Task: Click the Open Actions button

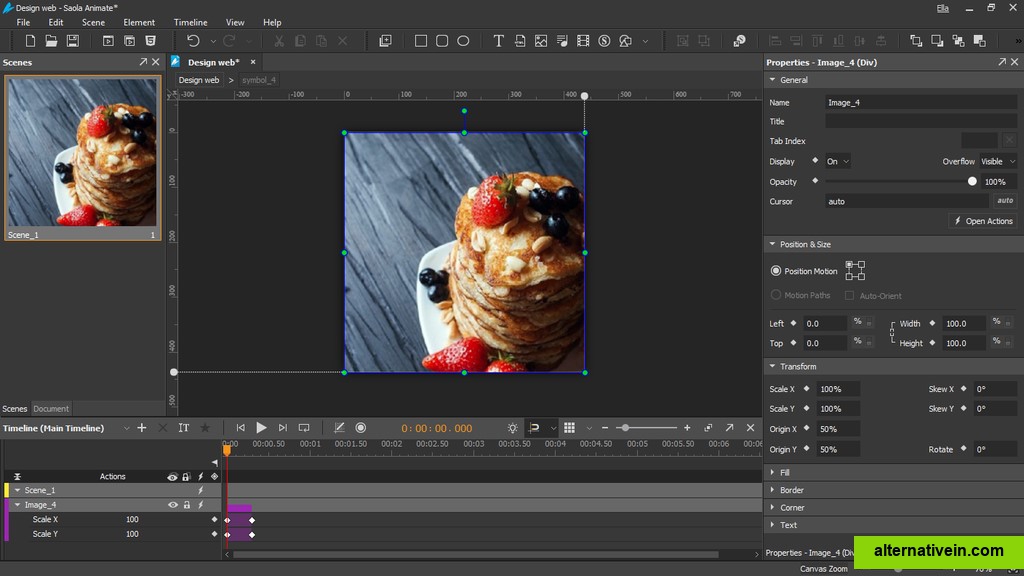Action: [982, 221]
